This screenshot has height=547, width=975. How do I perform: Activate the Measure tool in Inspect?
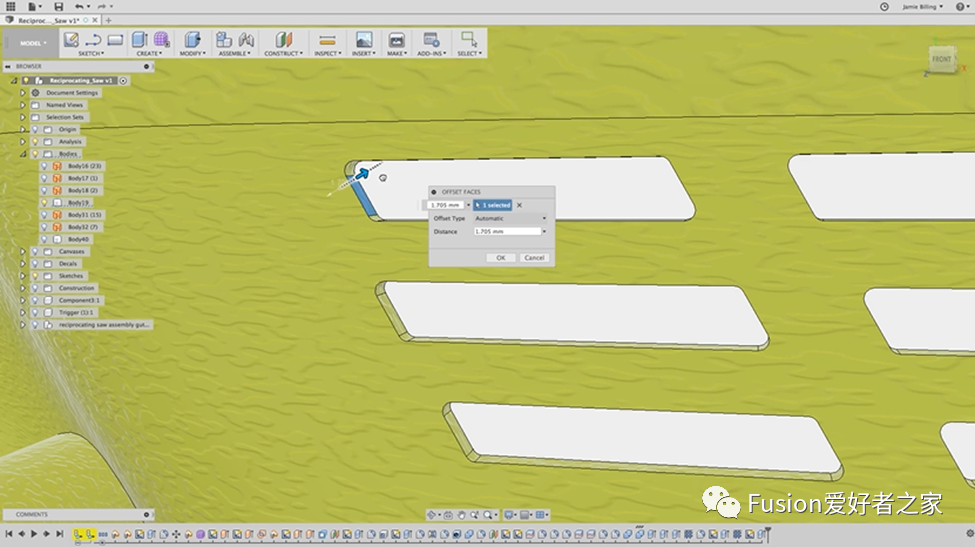(x=327, y=40)
